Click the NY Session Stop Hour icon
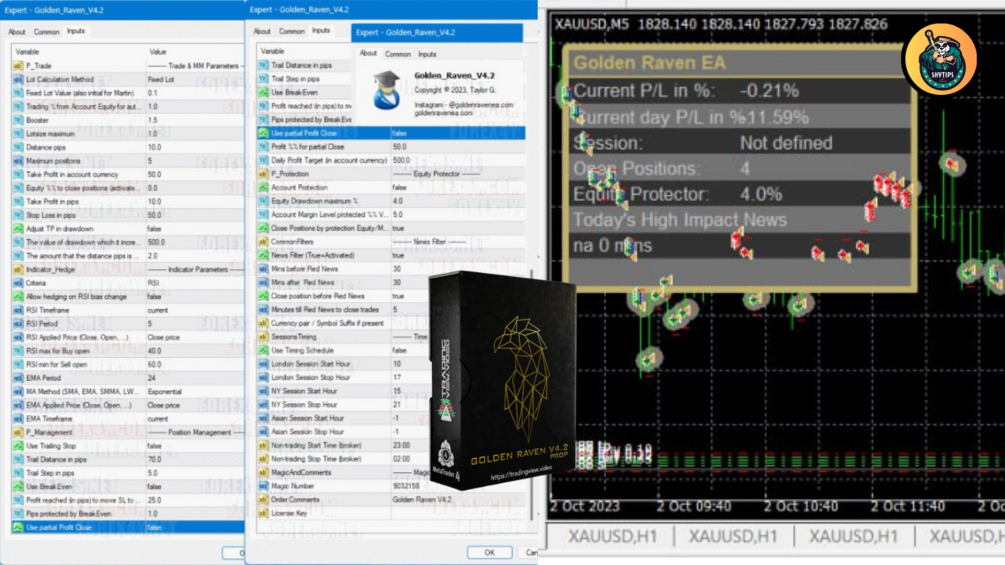 263,405
